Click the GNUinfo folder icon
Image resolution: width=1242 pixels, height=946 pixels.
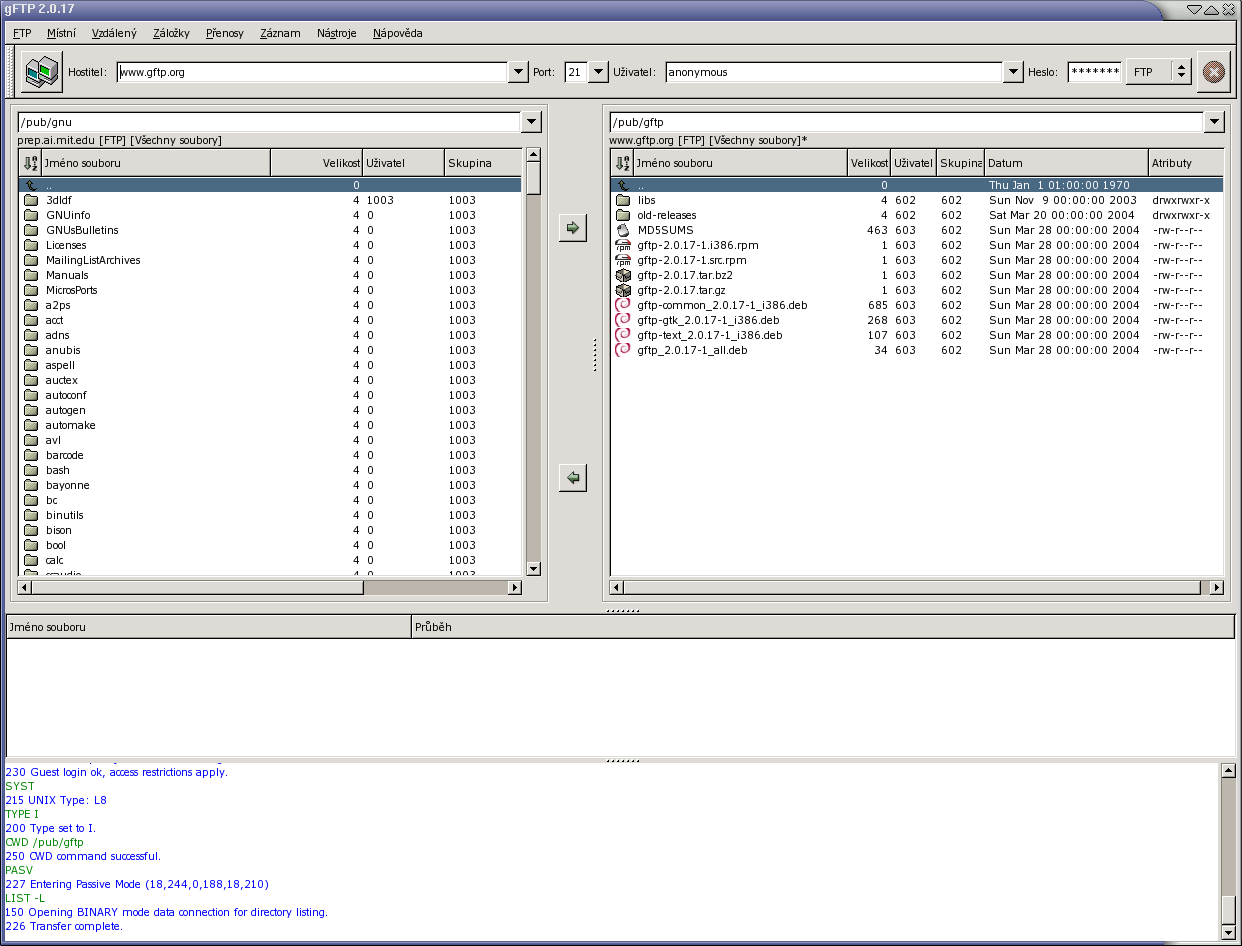click(x=31, y=215)
